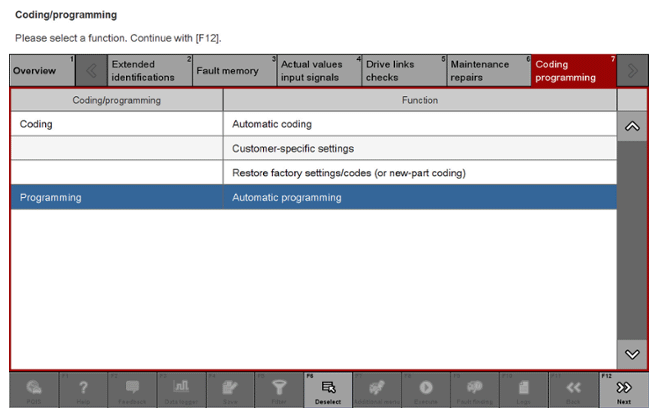Click the Next (F12) arrow button
658x417 pixels.
click(624, 390)
